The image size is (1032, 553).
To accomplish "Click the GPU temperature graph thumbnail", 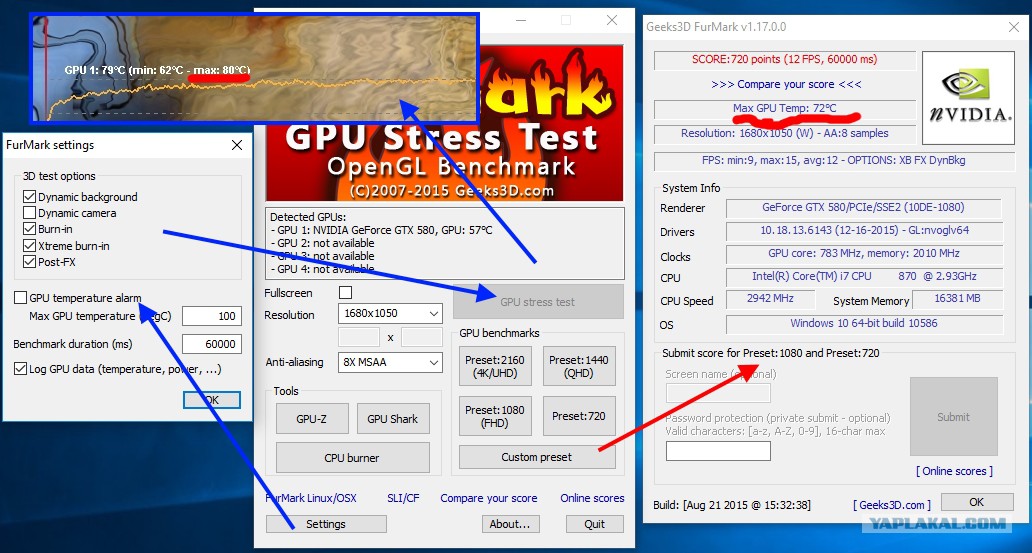I will (x=254, y=68).
